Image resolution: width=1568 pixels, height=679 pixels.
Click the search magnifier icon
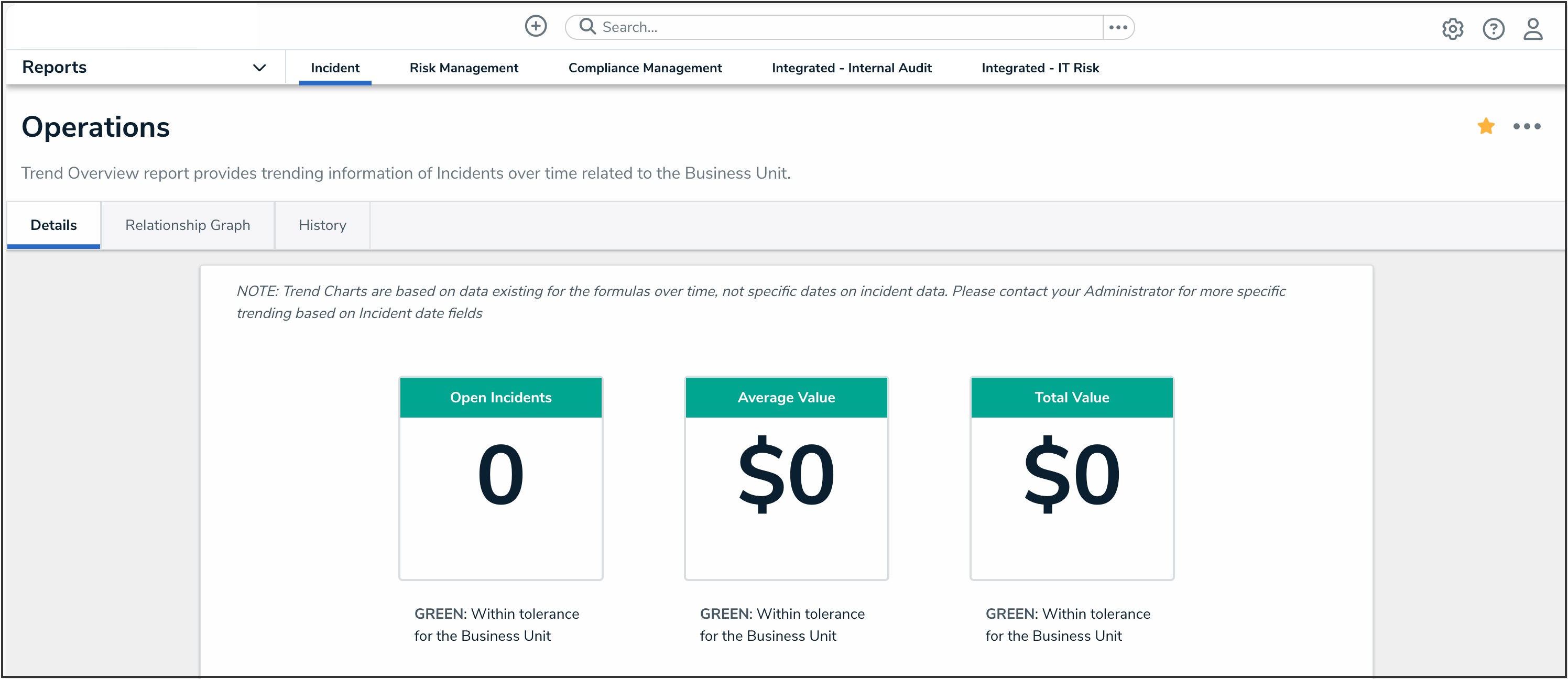tap(587, 26)
